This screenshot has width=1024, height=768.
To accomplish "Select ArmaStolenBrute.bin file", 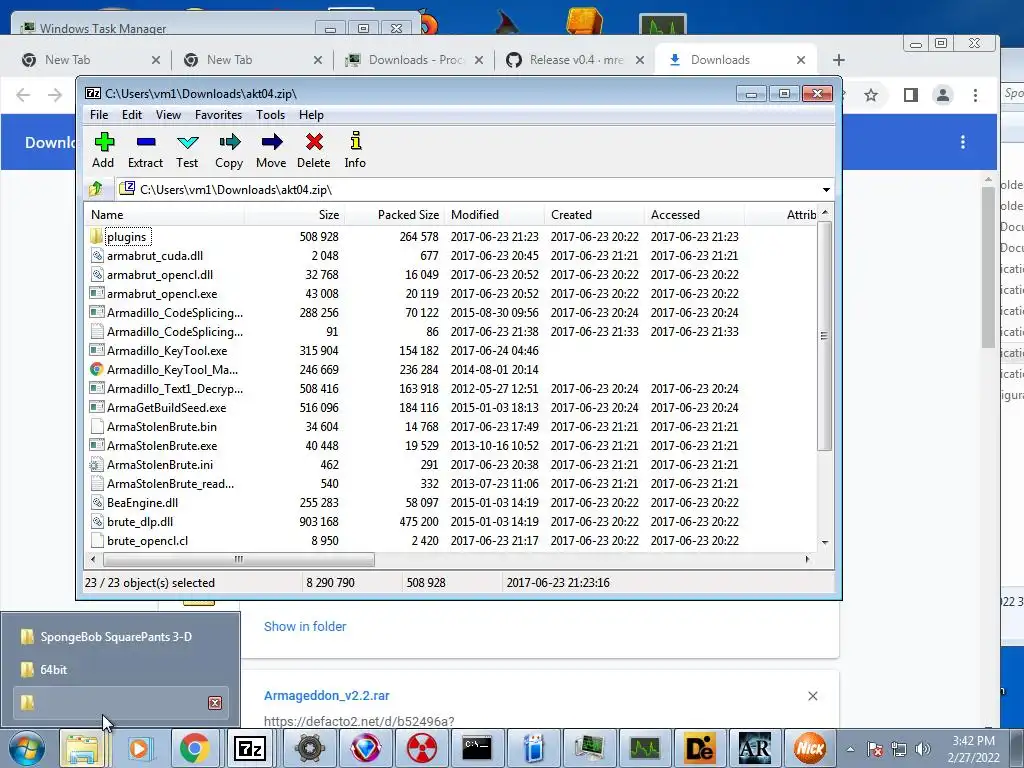I will pyautogui.click(x=451, y=426).
